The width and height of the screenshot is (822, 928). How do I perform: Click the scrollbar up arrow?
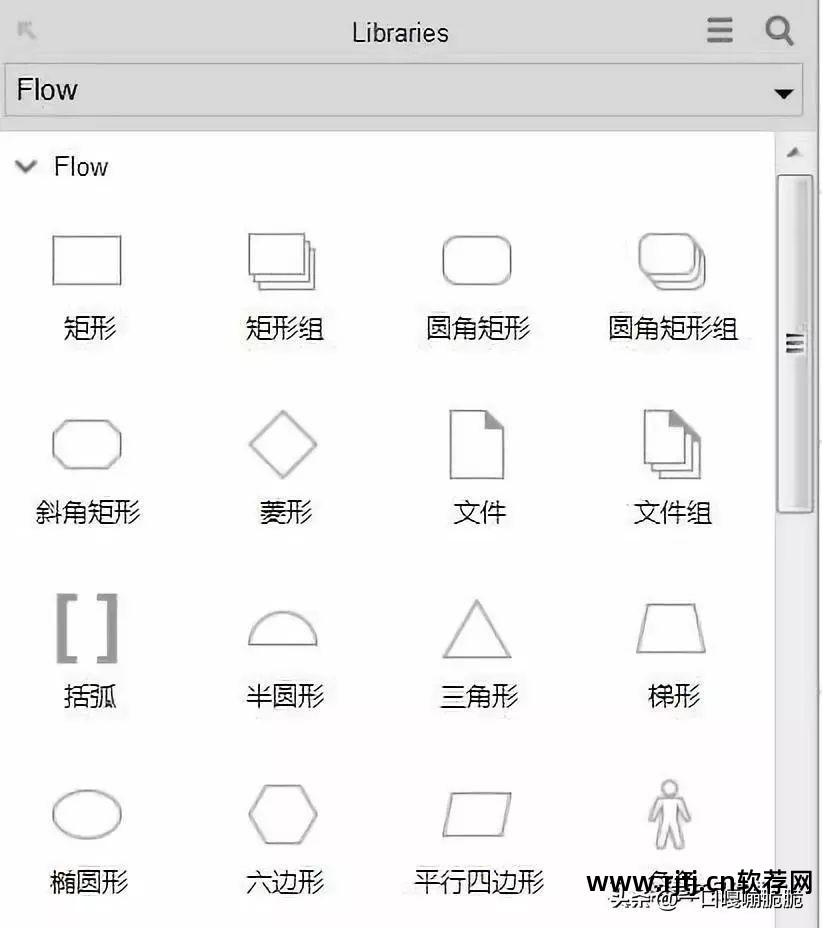(794, 152)
